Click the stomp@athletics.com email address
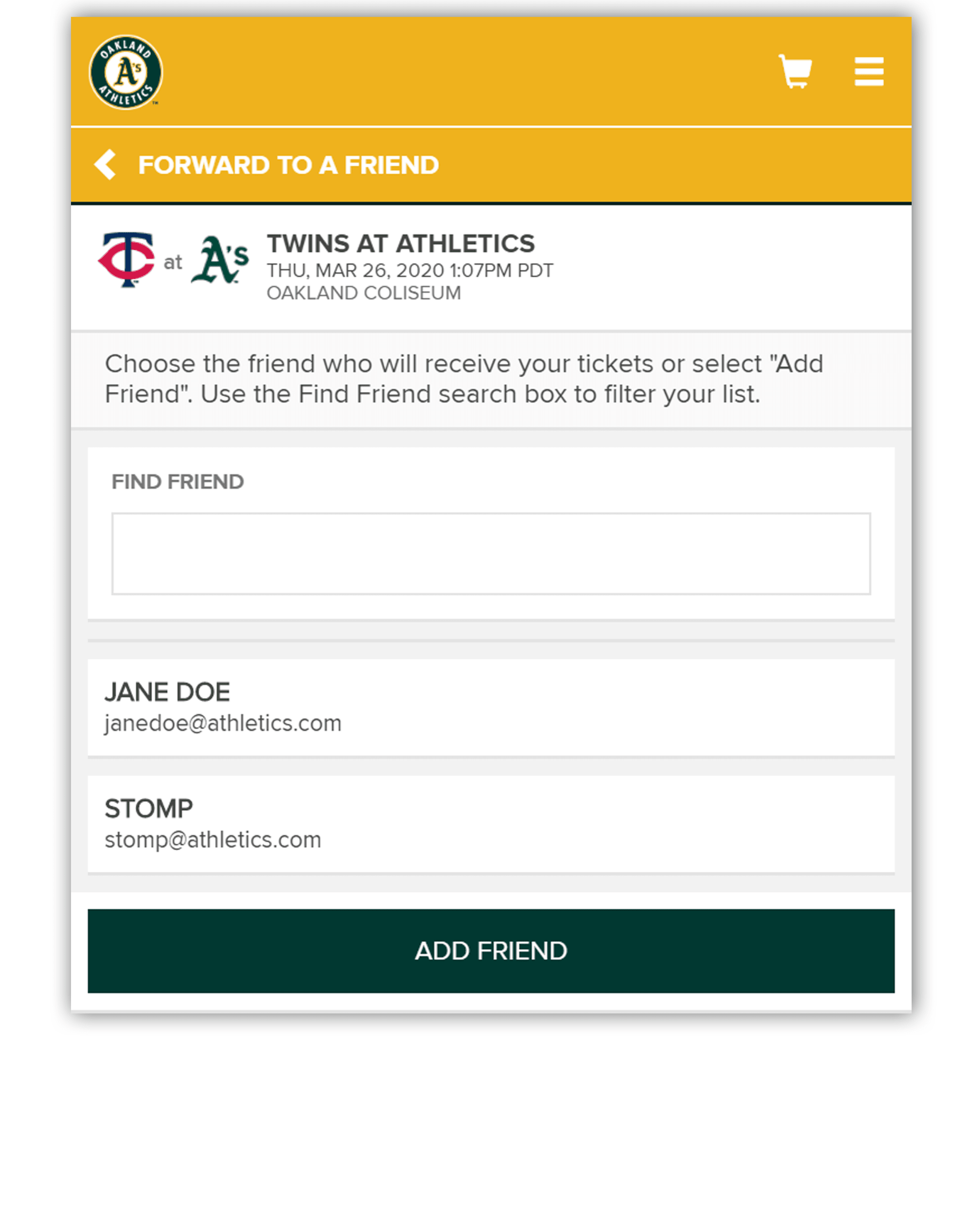Viewport: 980px width, 1225px height. (x=213, y=840)
